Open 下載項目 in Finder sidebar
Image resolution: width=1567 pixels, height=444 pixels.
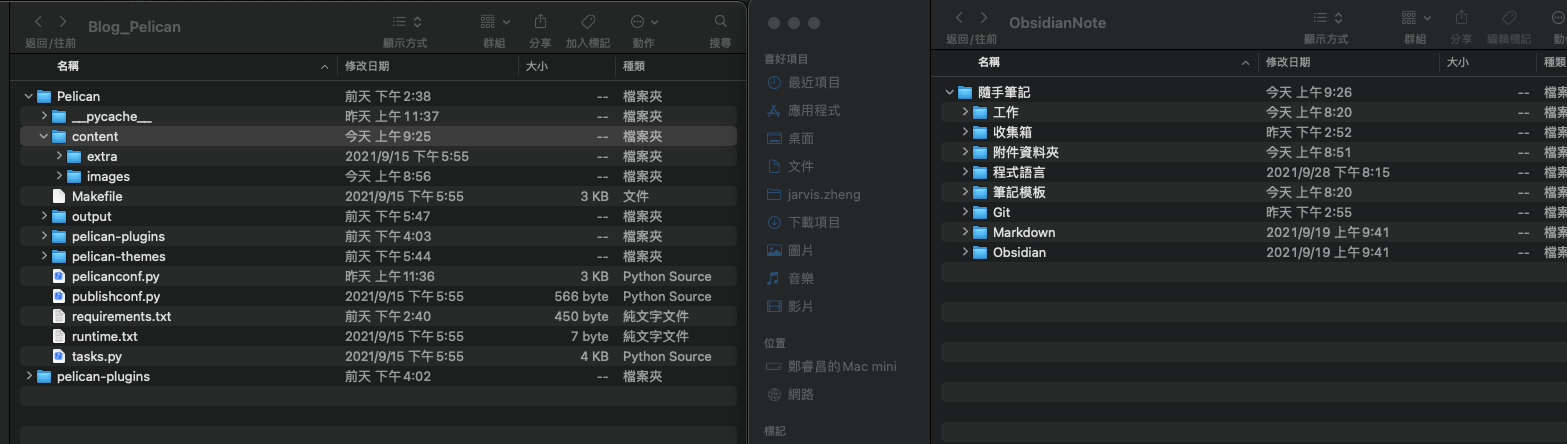point(804,222)
